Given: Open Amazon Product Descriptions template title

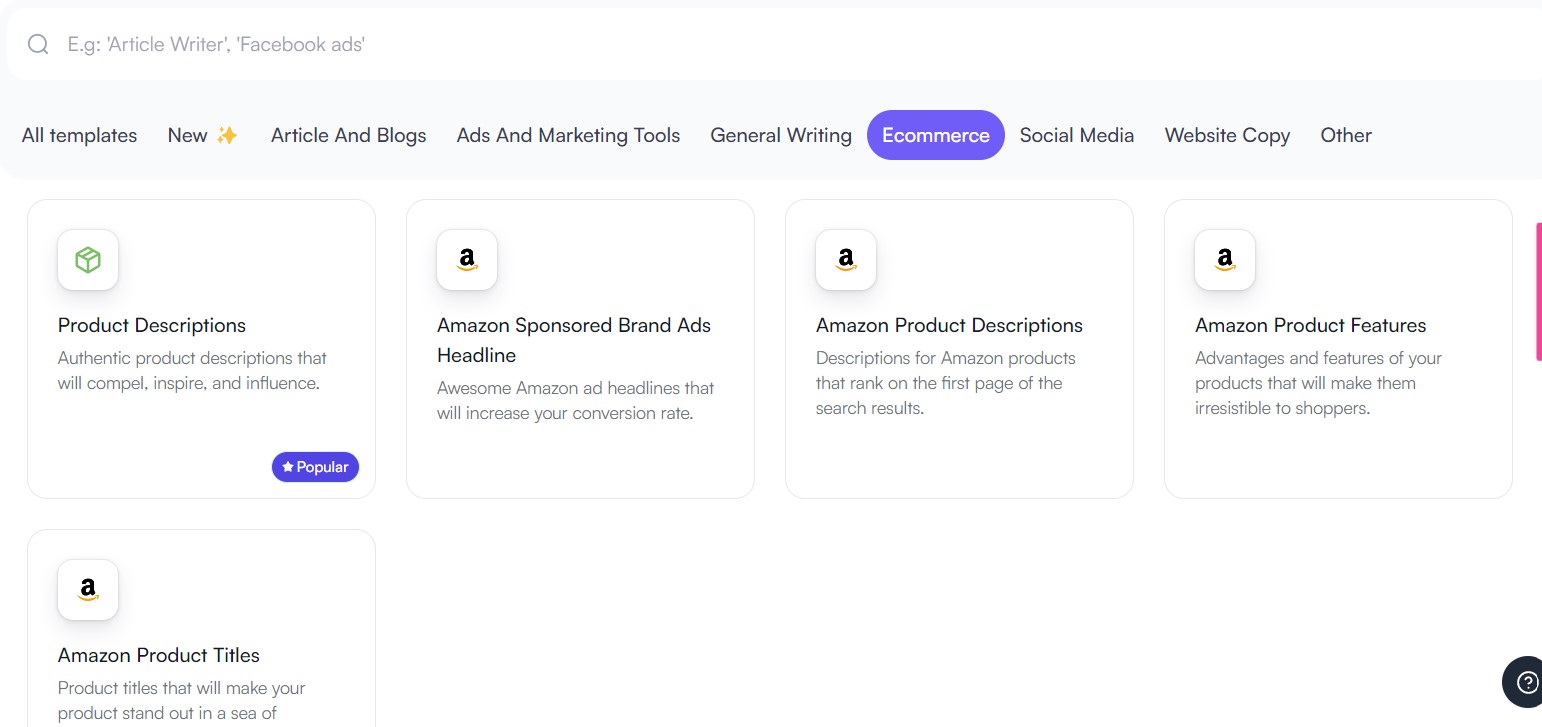Looking at the screenshot, I should coord(949,325).
